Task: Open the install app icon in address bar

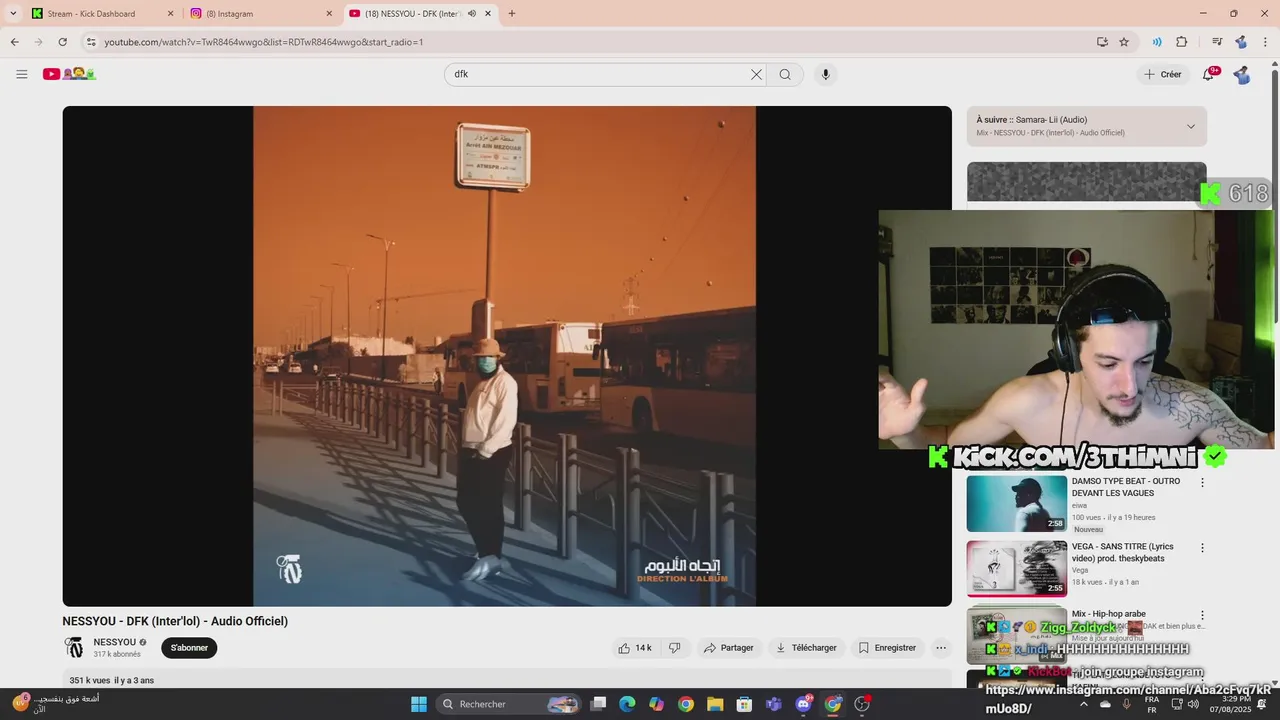Action: (x=1102, y=42)
